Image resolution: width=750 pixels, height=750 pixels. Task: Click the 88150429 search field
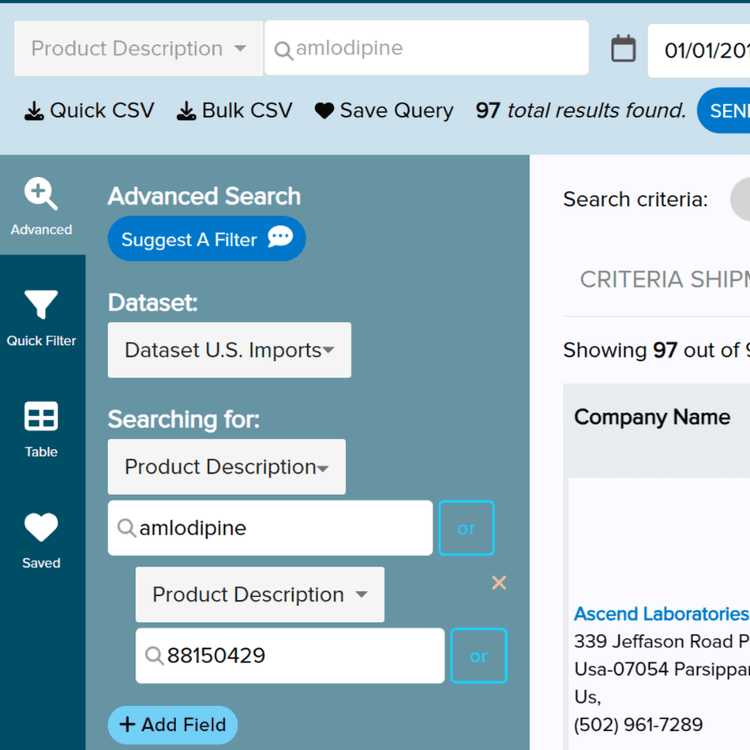[290, 656]
